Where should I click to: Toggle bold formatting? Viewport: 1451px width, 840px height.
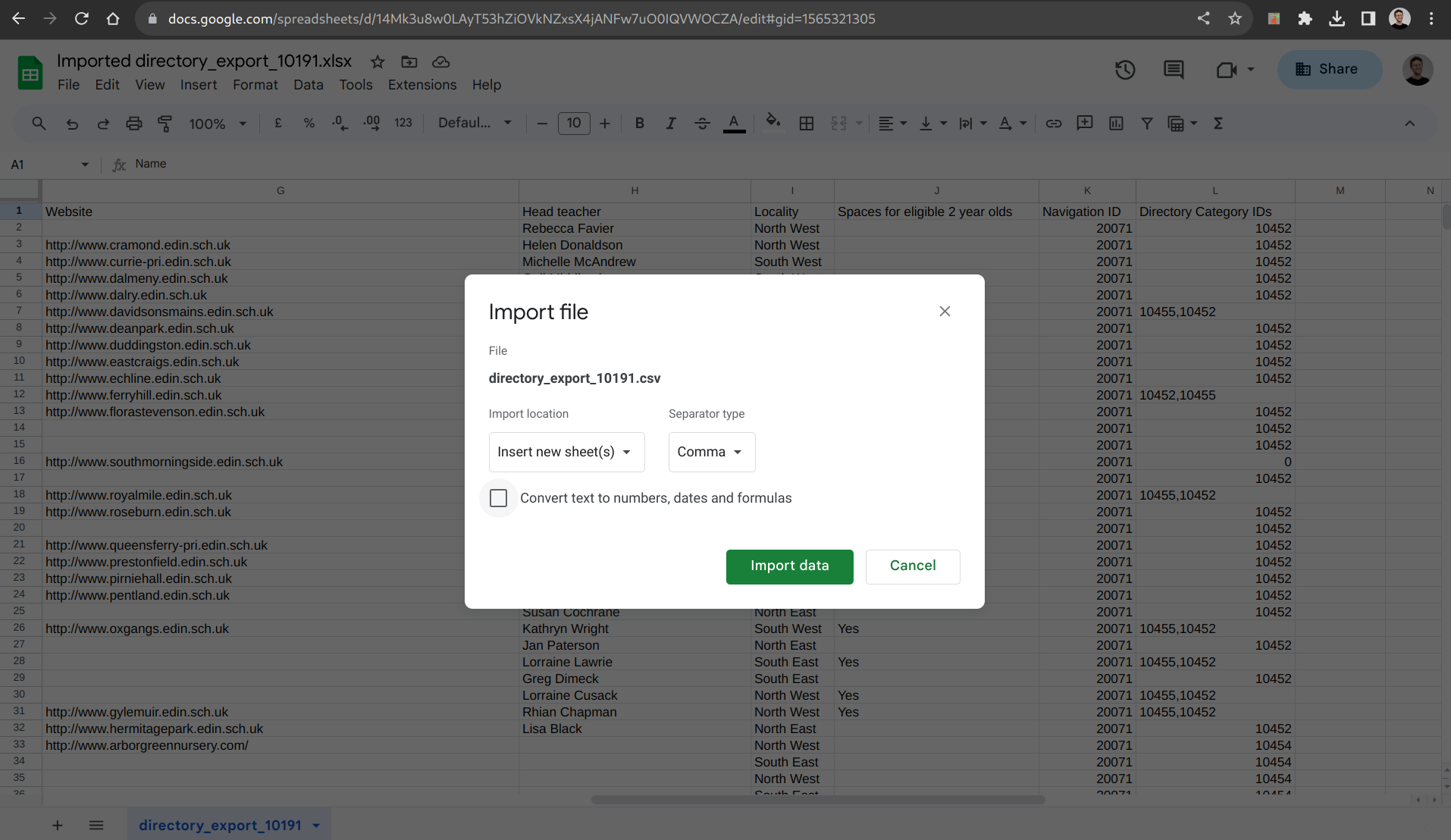pos(639,124)
